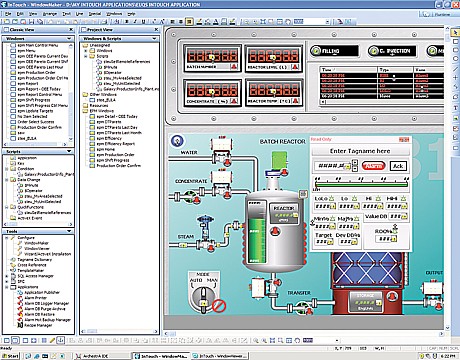Click the pencil icon in bottom toolbar

tap(52, 340)
